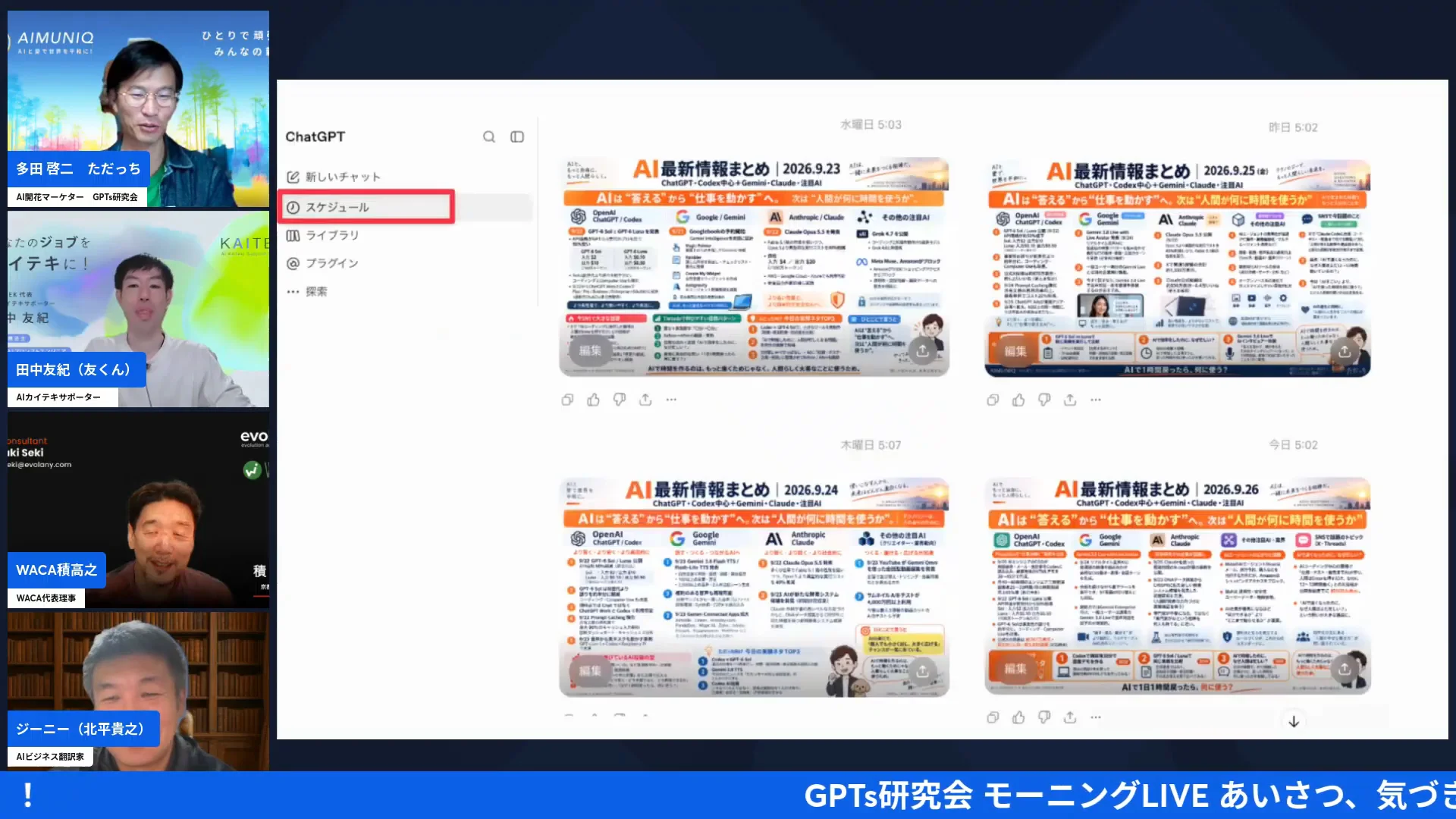Open the 2026.9.23 AI最新情報まとめ image
The height and width of the screenshot is (819, 1456).
coord(754,267)
